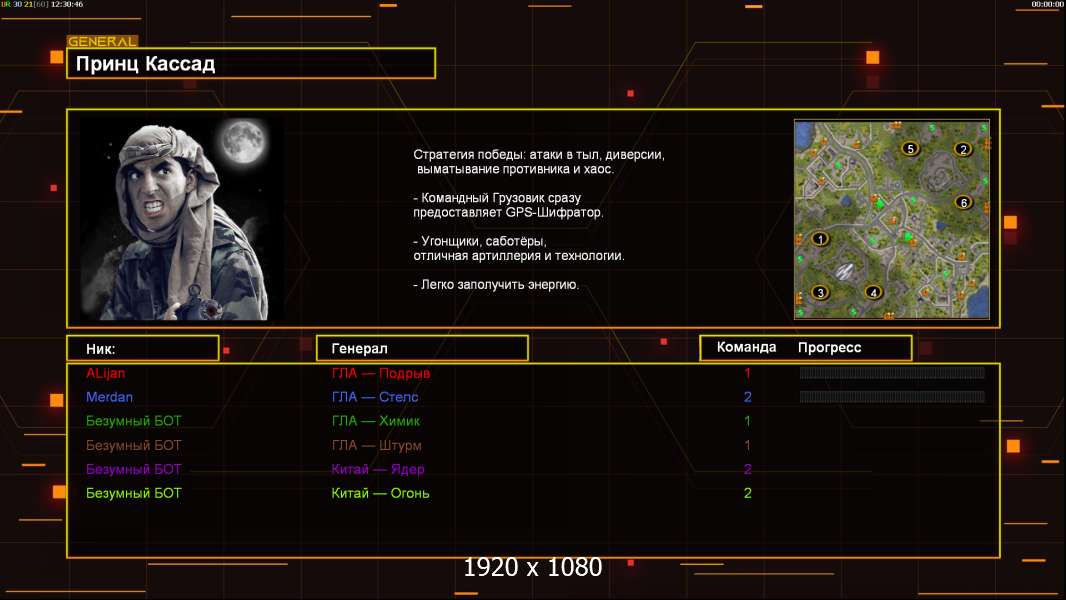Click the "Китай — Огонь" general entry

click(381, 493)
